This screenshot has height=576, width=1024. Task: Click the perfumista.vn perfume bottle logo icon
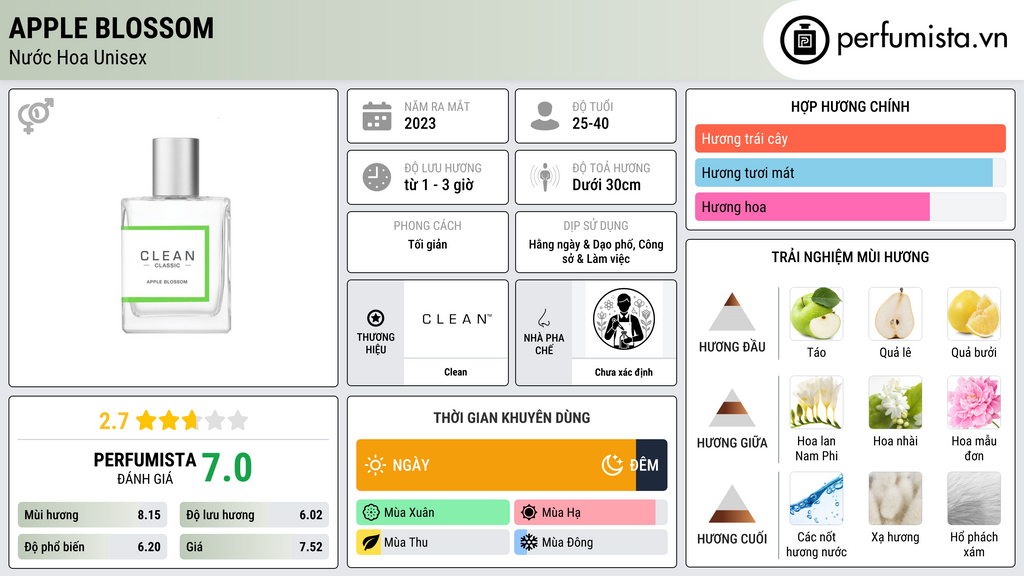[804, 40]
